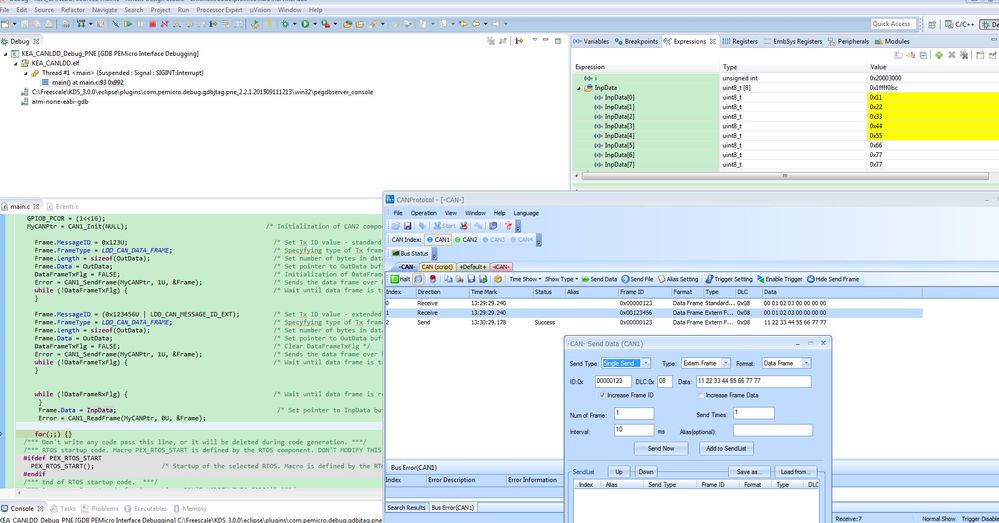This screenshot has width=999, height=523.
Task: Remove selected expression with X icon
Action: point(952,55)
